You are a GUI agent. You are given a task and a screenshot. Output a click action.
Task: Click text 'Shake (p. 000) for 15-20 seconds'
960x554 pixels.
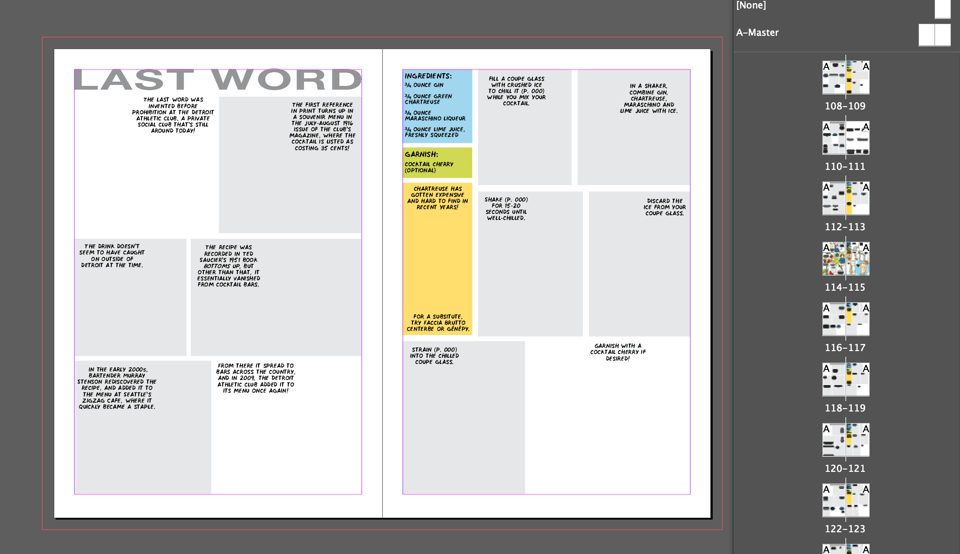(x=506, y=209)
